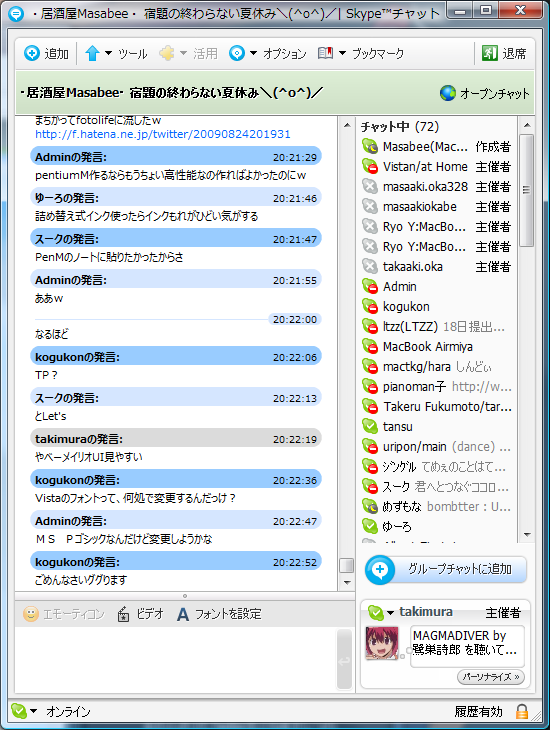Click uripon/main status icon
This screenshot has height=730, width=550.
(x=370, y=447)
